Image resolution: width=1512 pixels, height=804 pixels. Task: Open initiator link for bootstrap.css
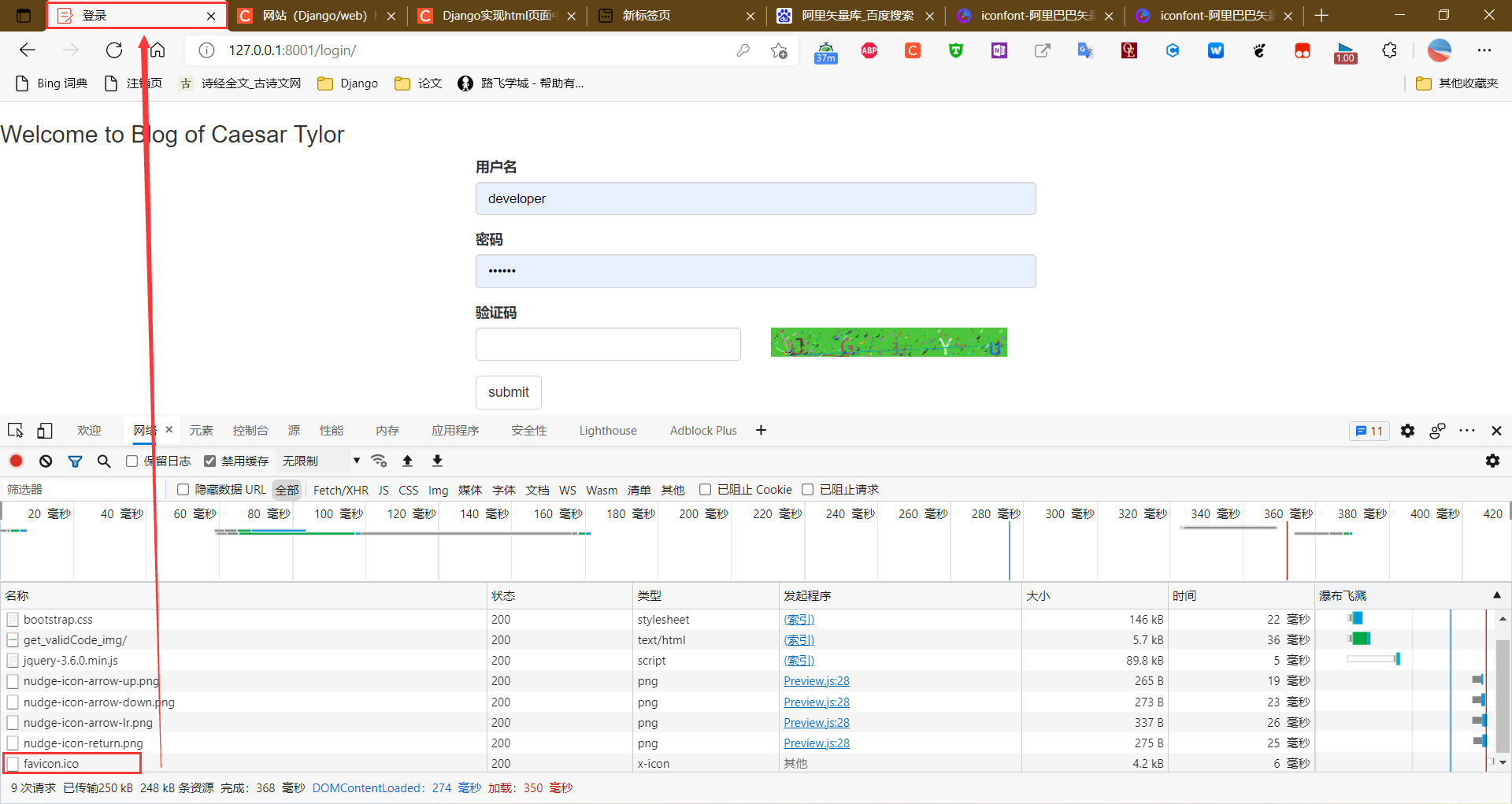point(799,620)
